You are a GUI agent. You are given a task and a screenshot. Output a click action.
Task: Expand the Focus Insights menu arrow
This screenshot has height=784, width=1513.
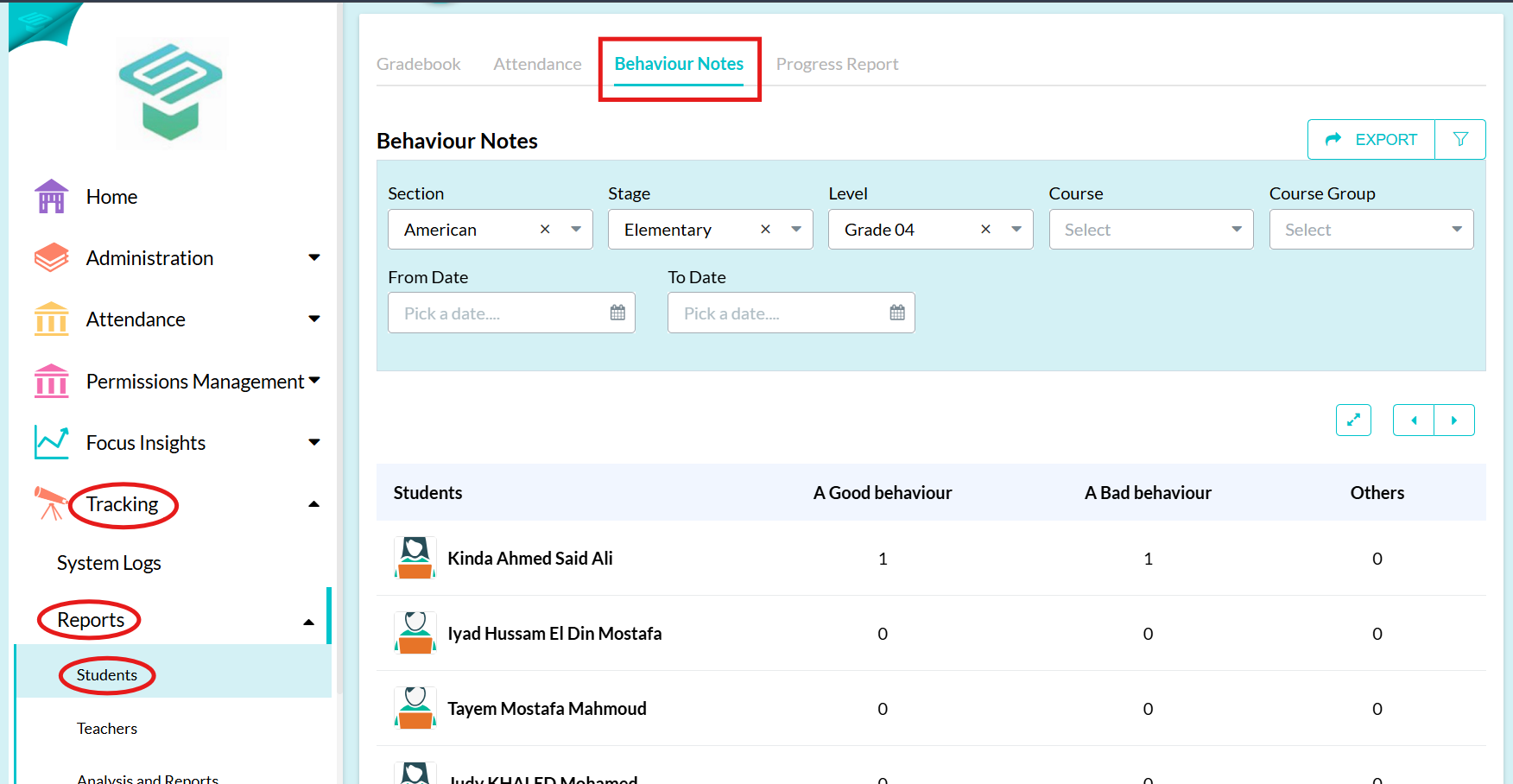click(314, 442)
